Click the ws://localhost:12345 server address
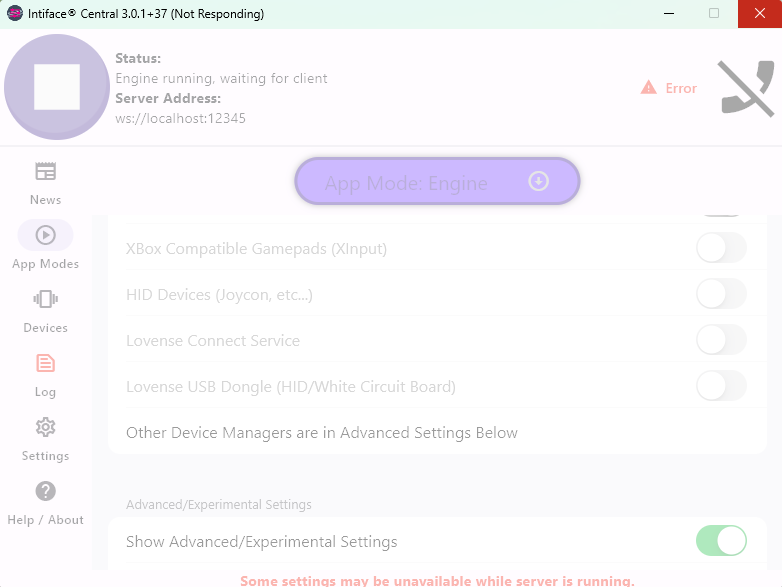The height and width of the screenshot is (587, 782). pos(180,118)
